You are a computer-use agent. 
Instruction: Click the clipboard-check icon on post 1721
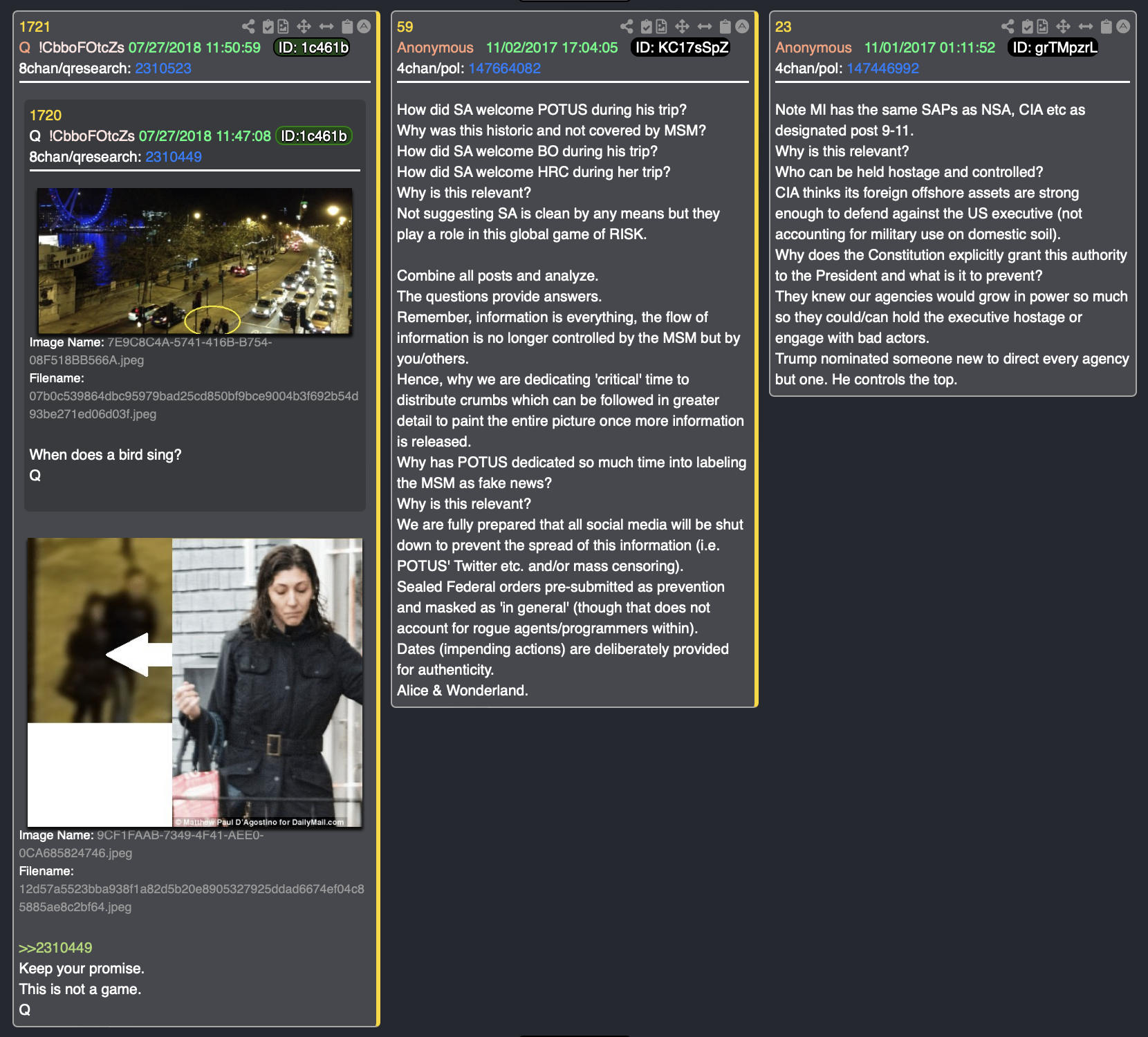click(x=268, y=27)
